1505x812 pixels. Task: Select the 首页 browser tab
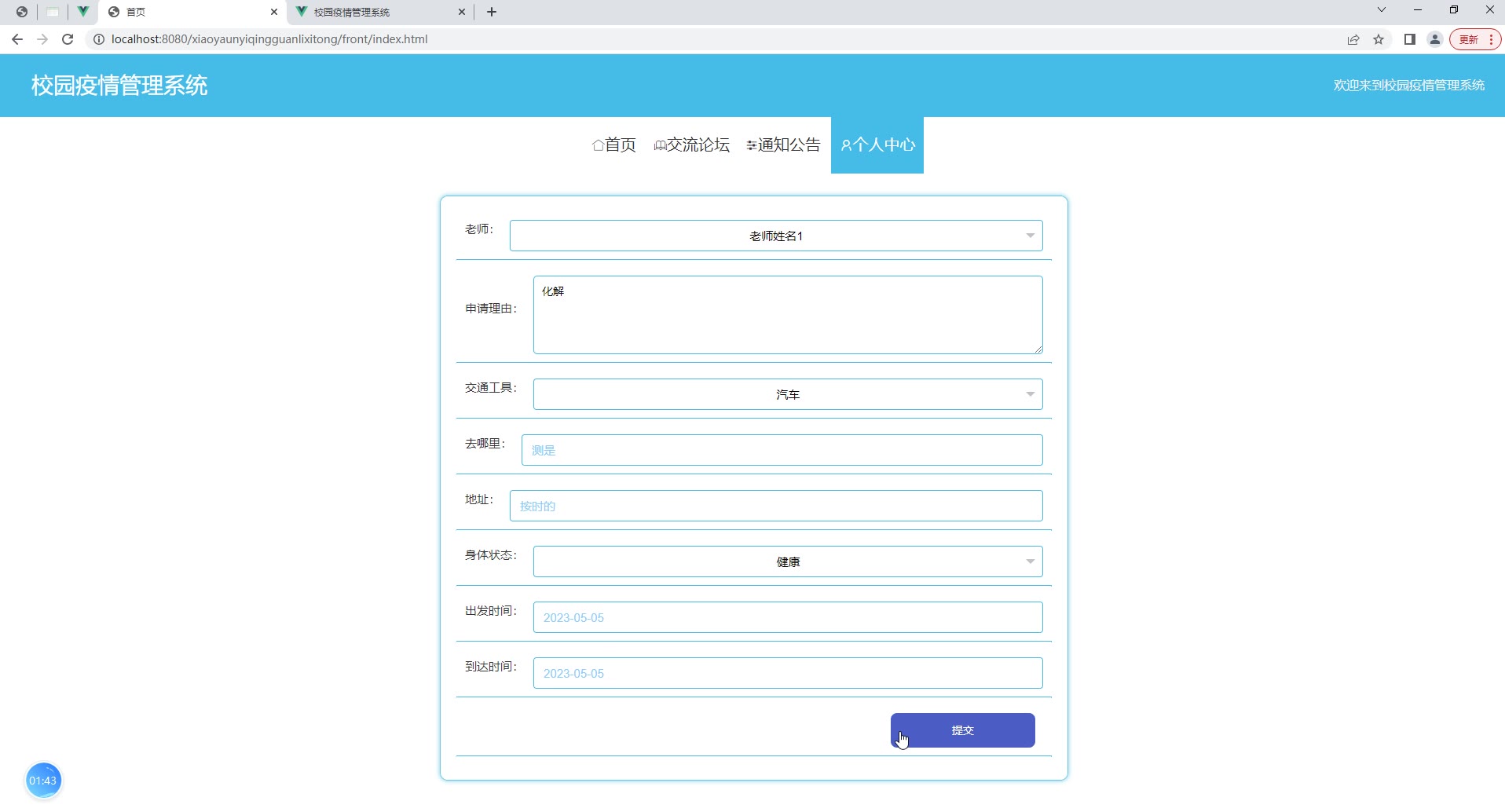coord(192,12)
